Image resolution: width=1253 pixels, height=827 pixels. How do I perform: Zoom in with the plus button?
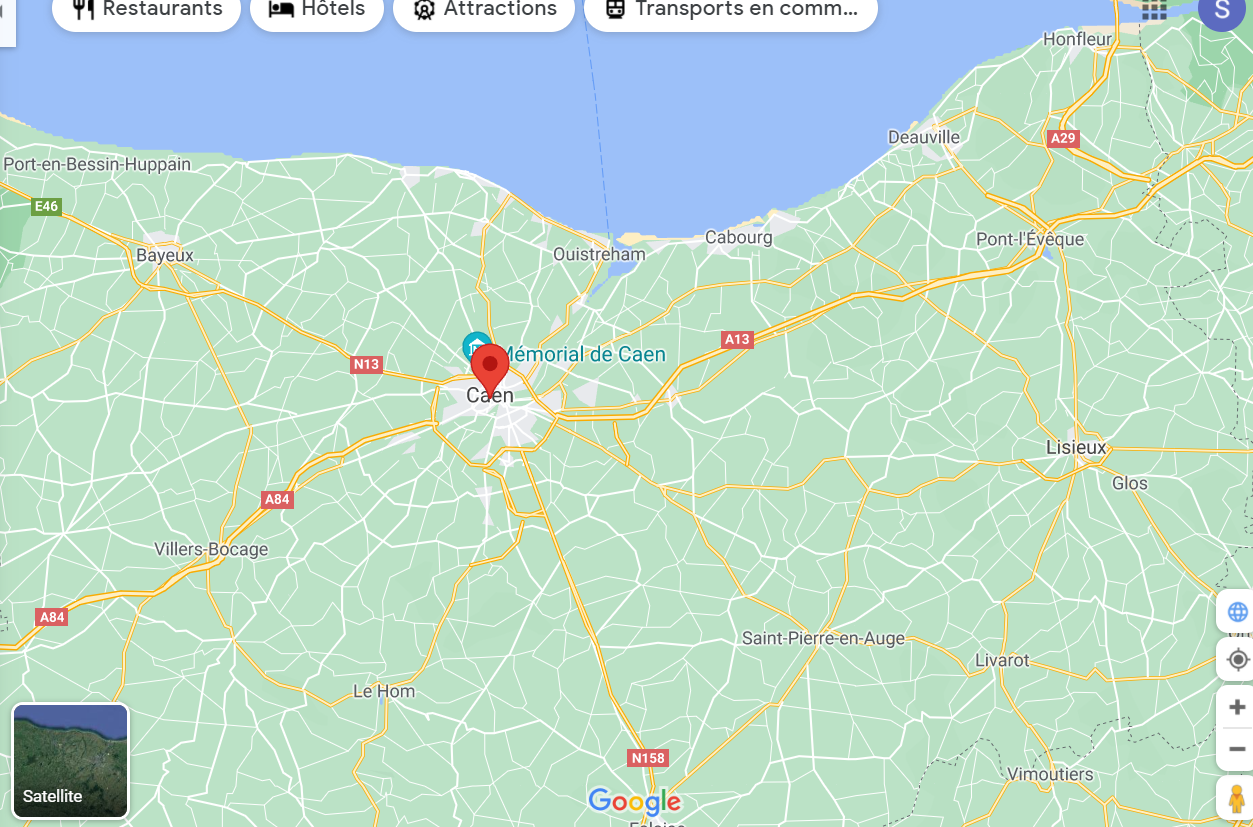pos(1237,707)
